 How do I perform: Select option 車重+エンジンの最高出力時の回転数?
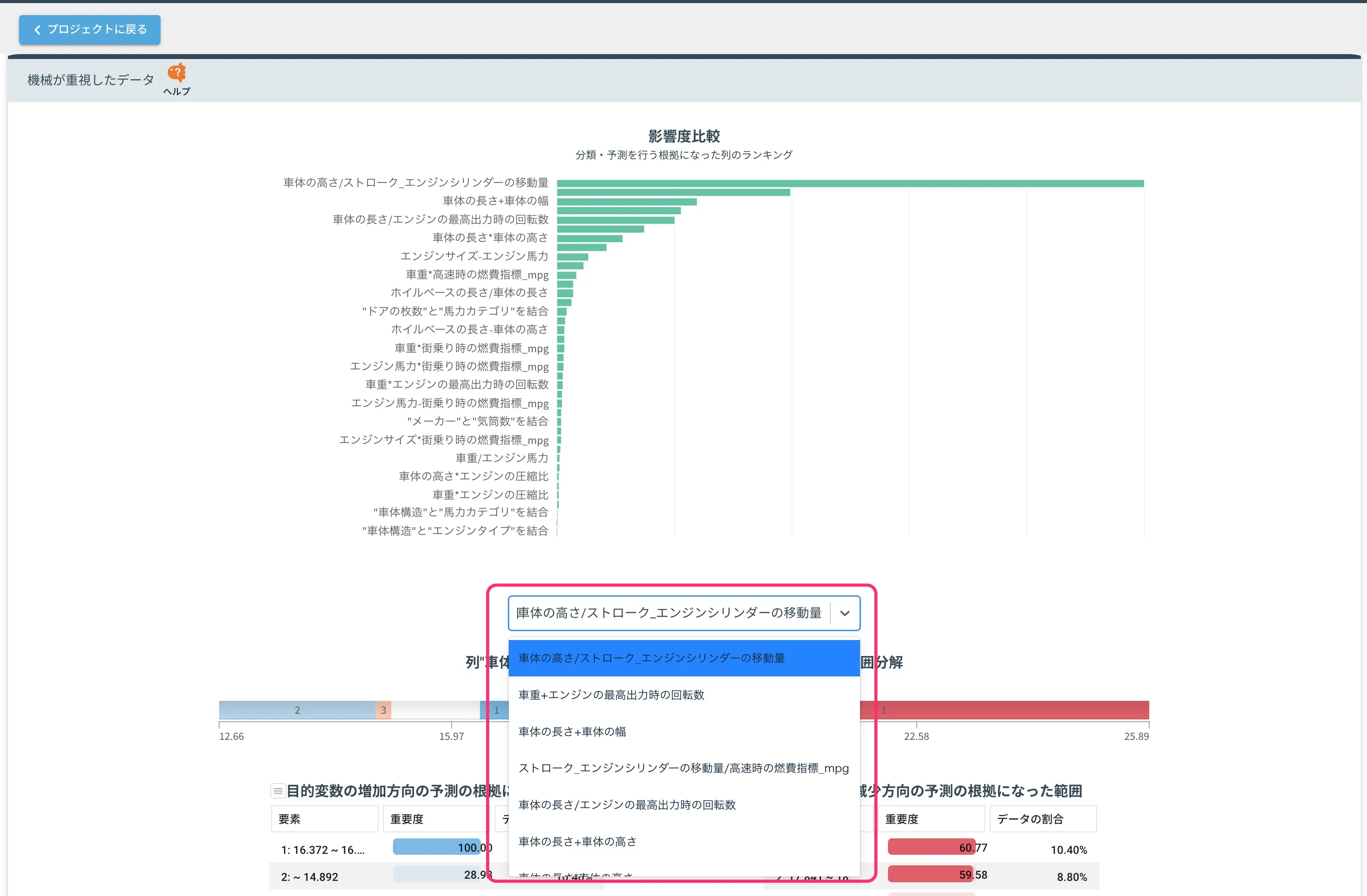click(x=683, y=695)
